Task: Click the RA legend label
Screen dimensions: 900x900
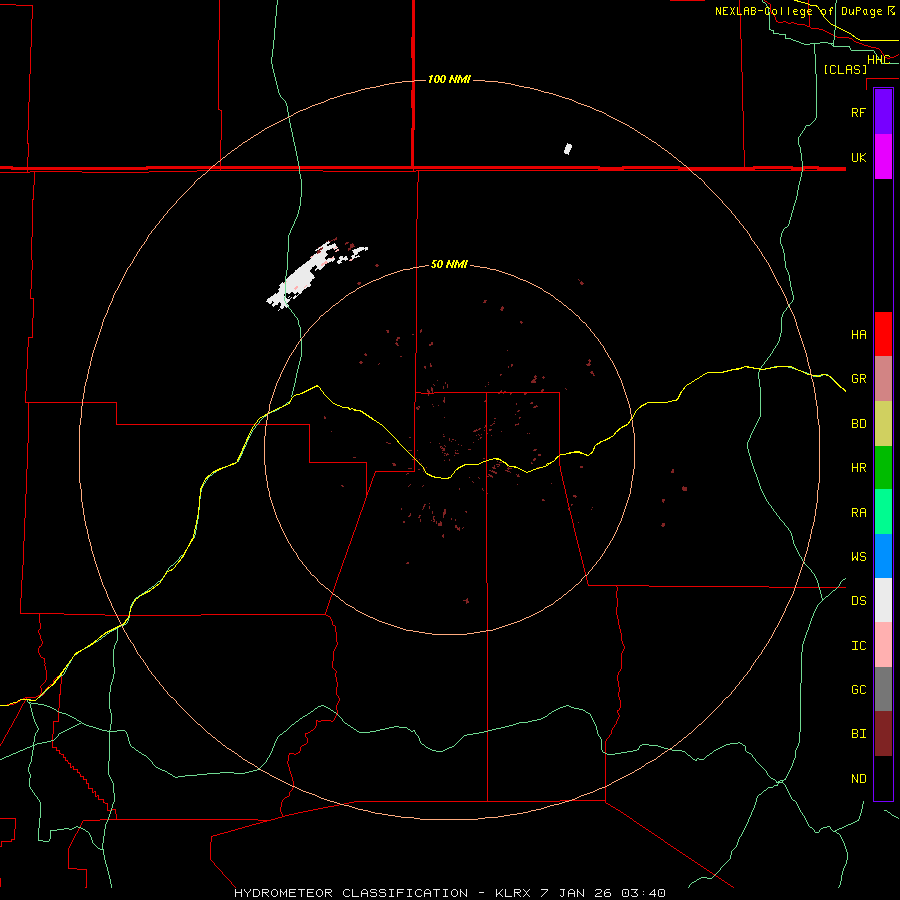Action: point(858,513)
